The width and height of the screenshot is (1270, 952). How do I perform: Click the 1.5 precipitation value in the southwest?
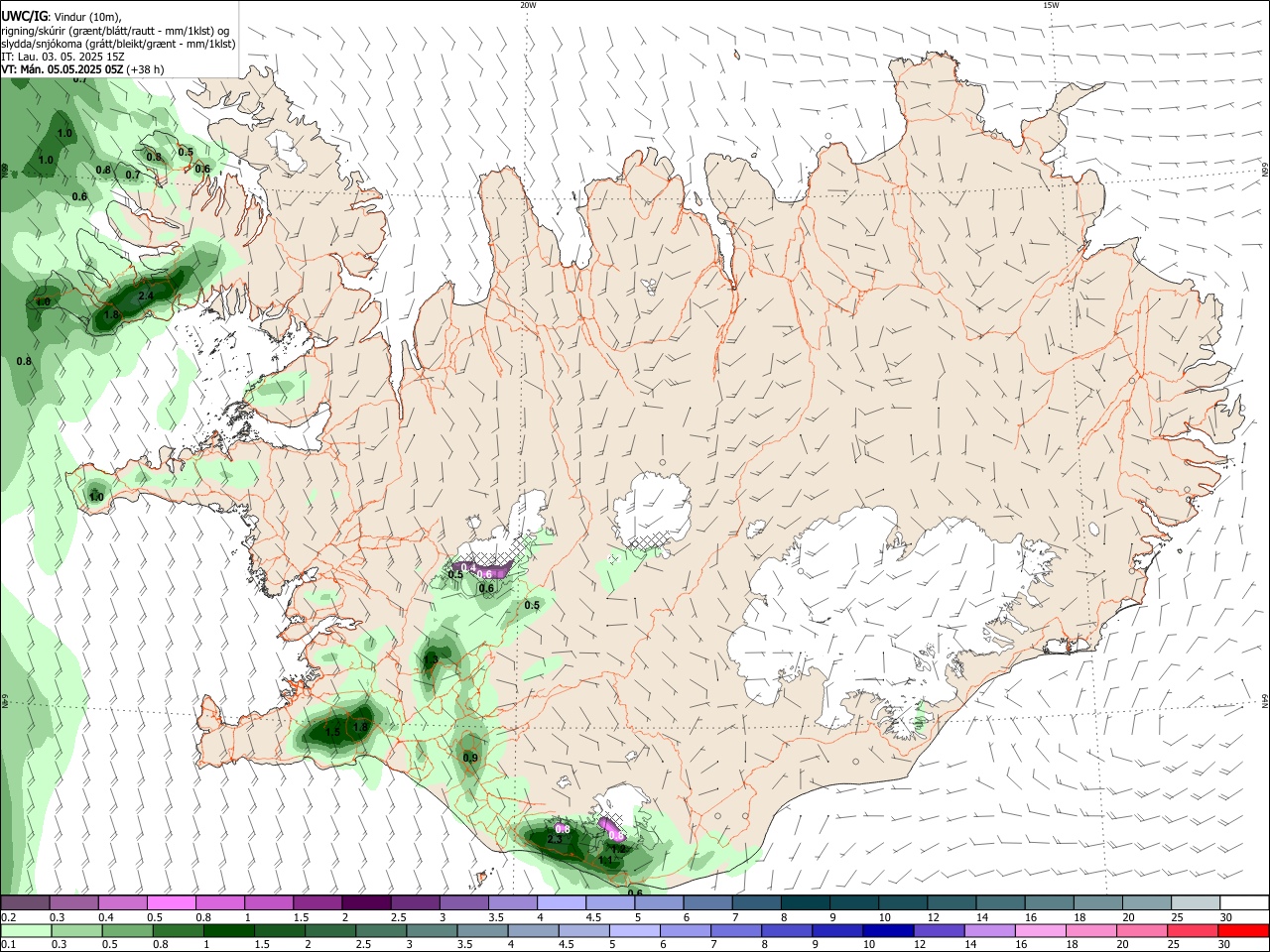coord(332,731)
